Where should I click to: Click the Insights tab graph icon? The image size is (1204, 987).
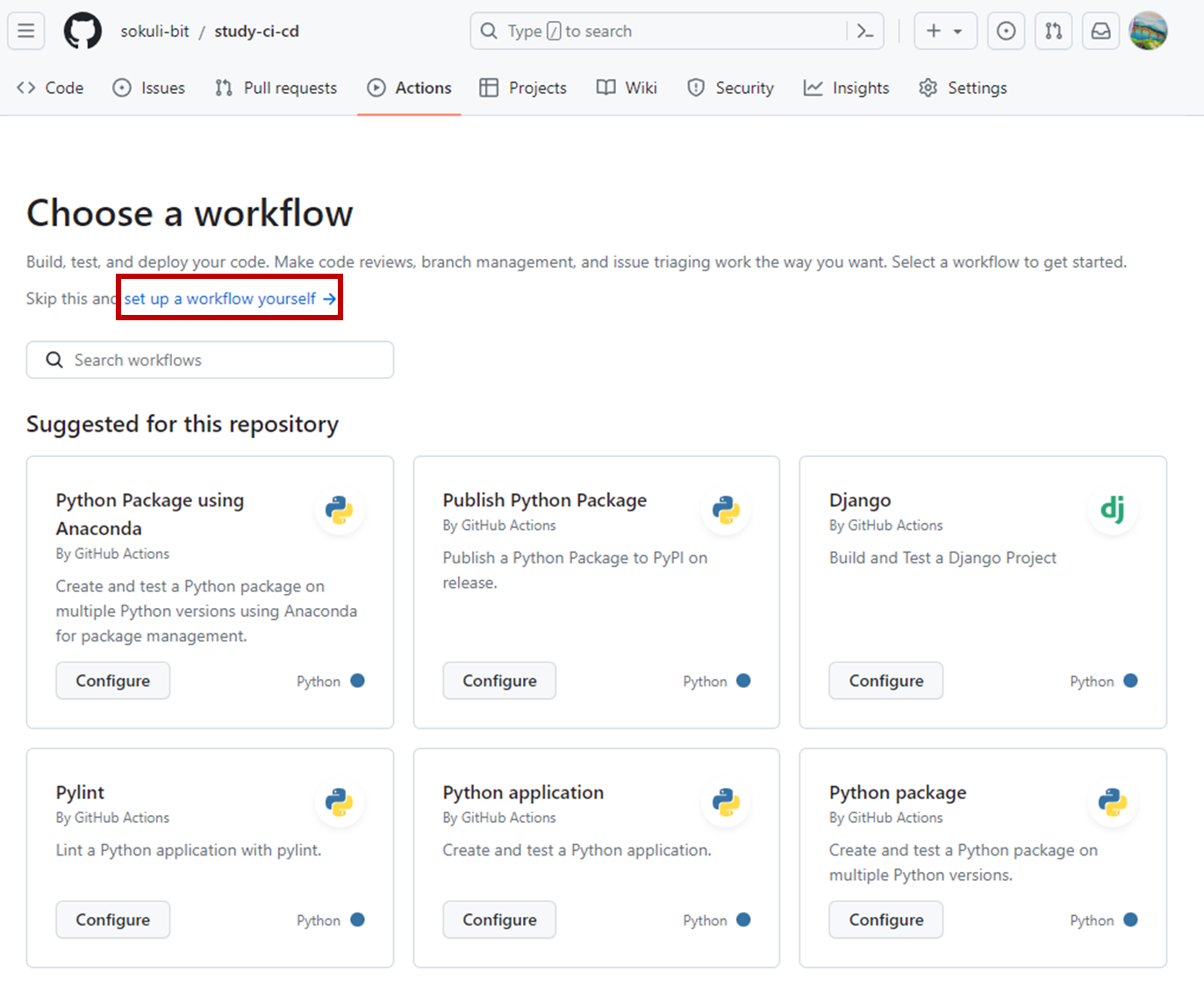[813, 88]
